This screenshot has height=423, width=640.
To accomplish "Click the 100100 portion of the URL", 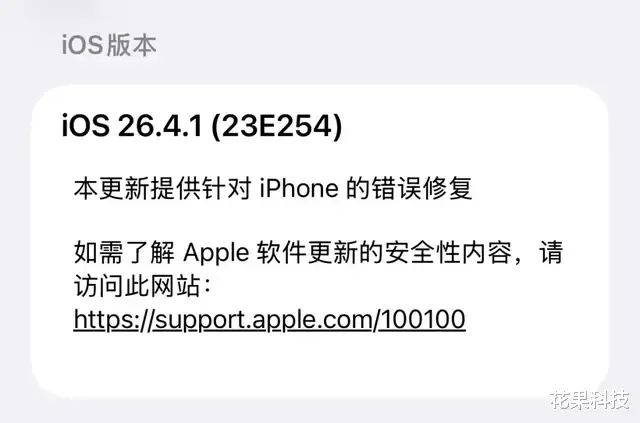I will 422,319.
